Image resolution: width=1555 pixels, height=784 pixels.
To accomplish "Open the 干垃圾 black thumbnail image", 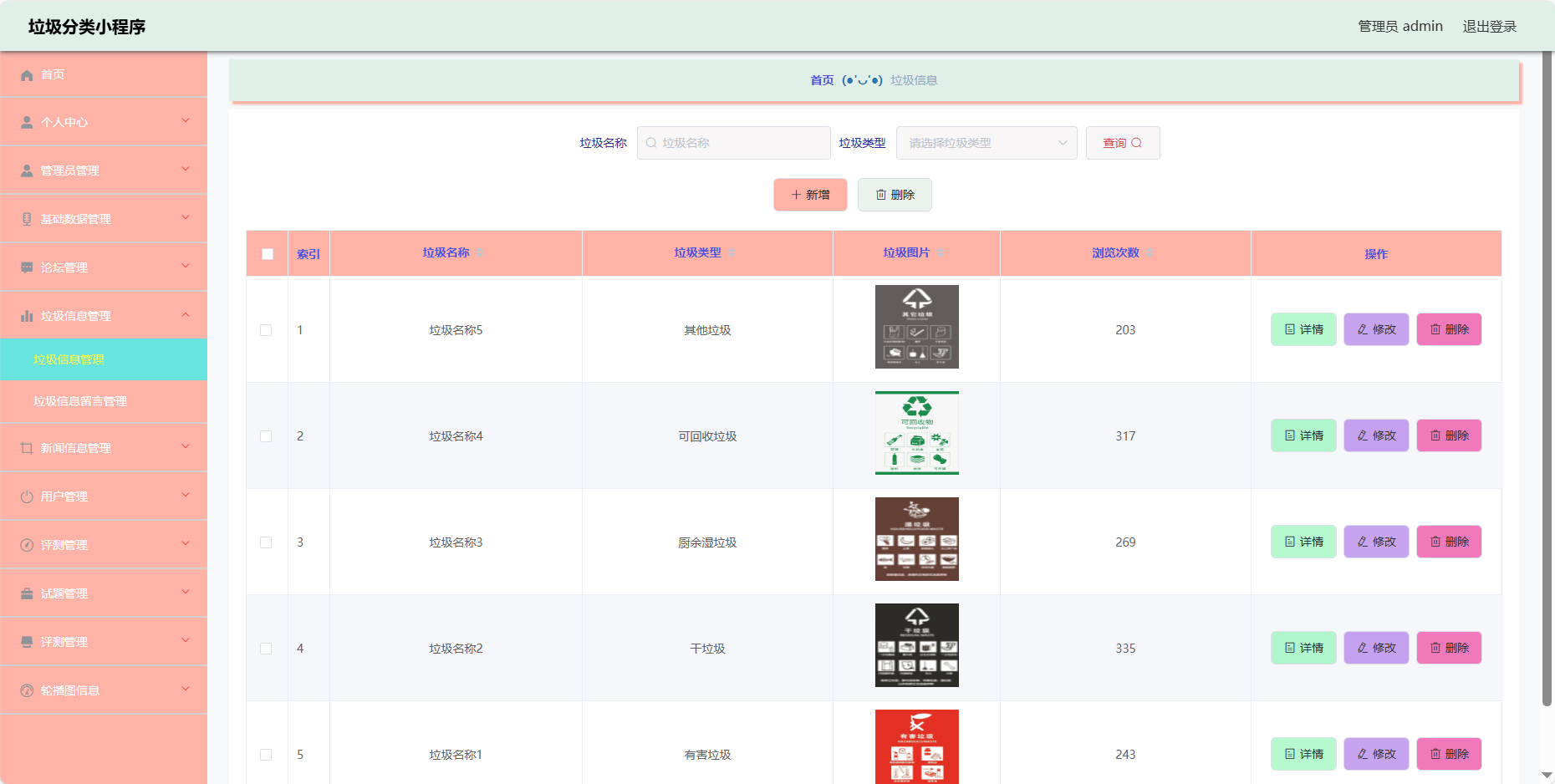I will (x=916, y=645).
